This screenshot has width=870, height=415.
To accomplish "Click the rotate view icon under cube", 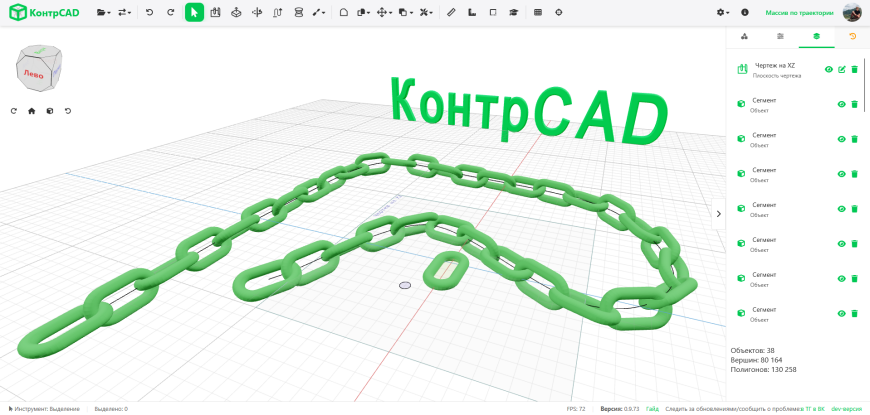I will (x=14, y=111).
